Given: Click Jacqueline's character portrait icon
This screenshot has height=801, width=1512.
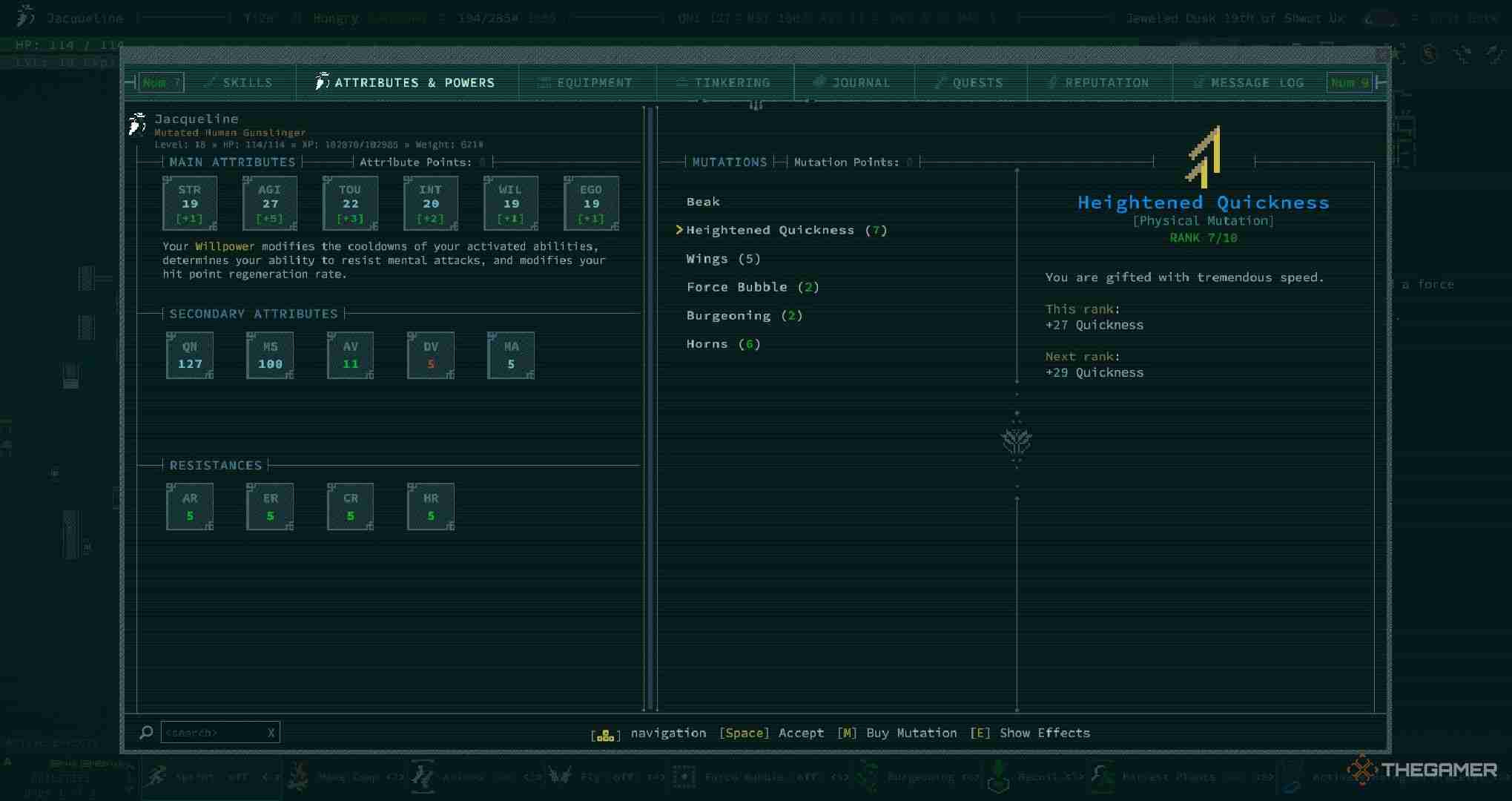Looking at the screenshot, I should pos(137,125).
